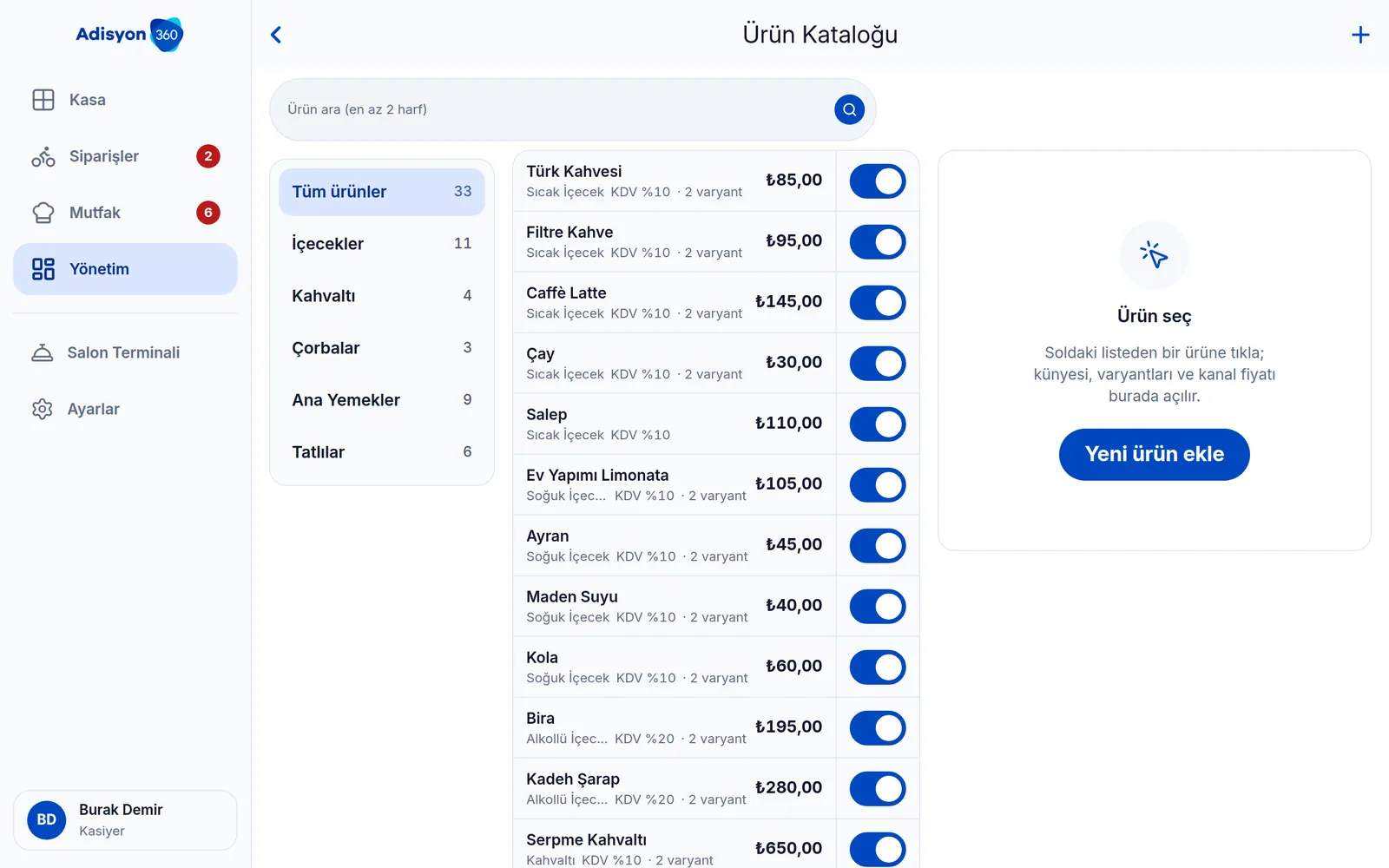1389x868 pixels.
Task: Toggle Ev Yapımı Limonata switch
Action: (x=878, y=485)
